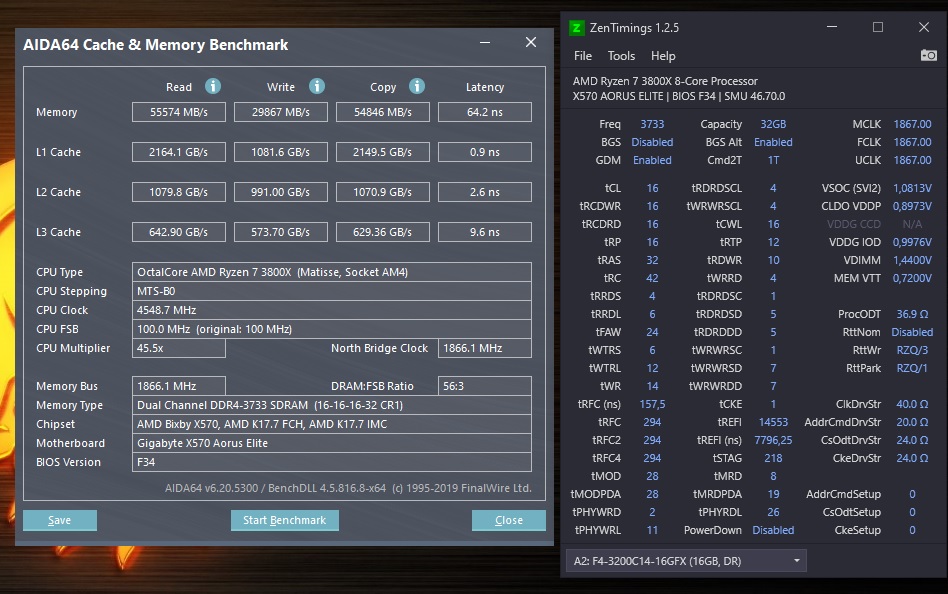Click the tRFC (ns) value 157,5
The image size is (948, 594).
coord(652,404)
